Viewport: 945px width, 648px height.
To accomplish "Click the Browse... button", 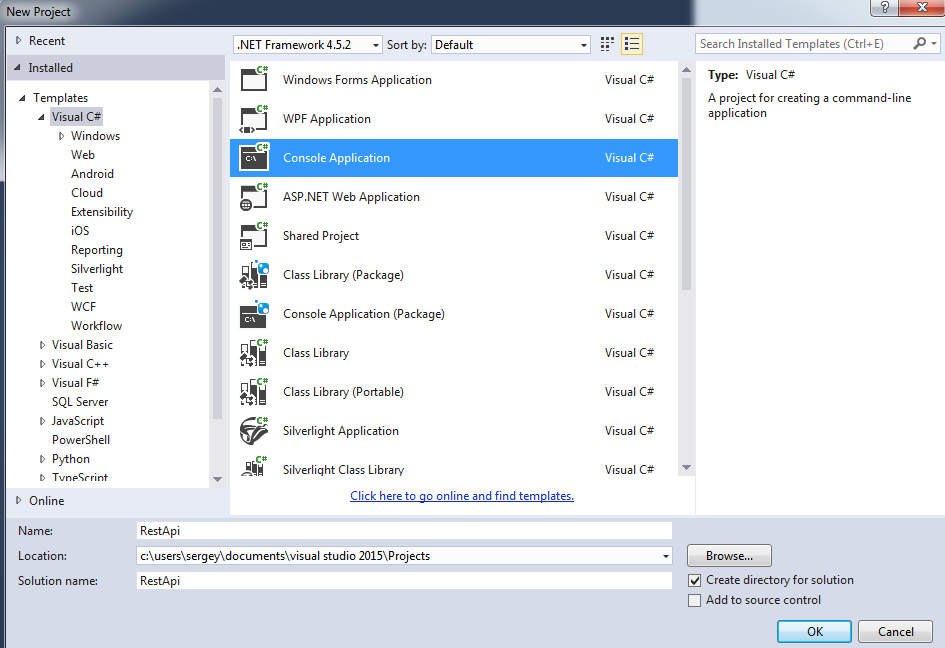I will tap(729, 556).
